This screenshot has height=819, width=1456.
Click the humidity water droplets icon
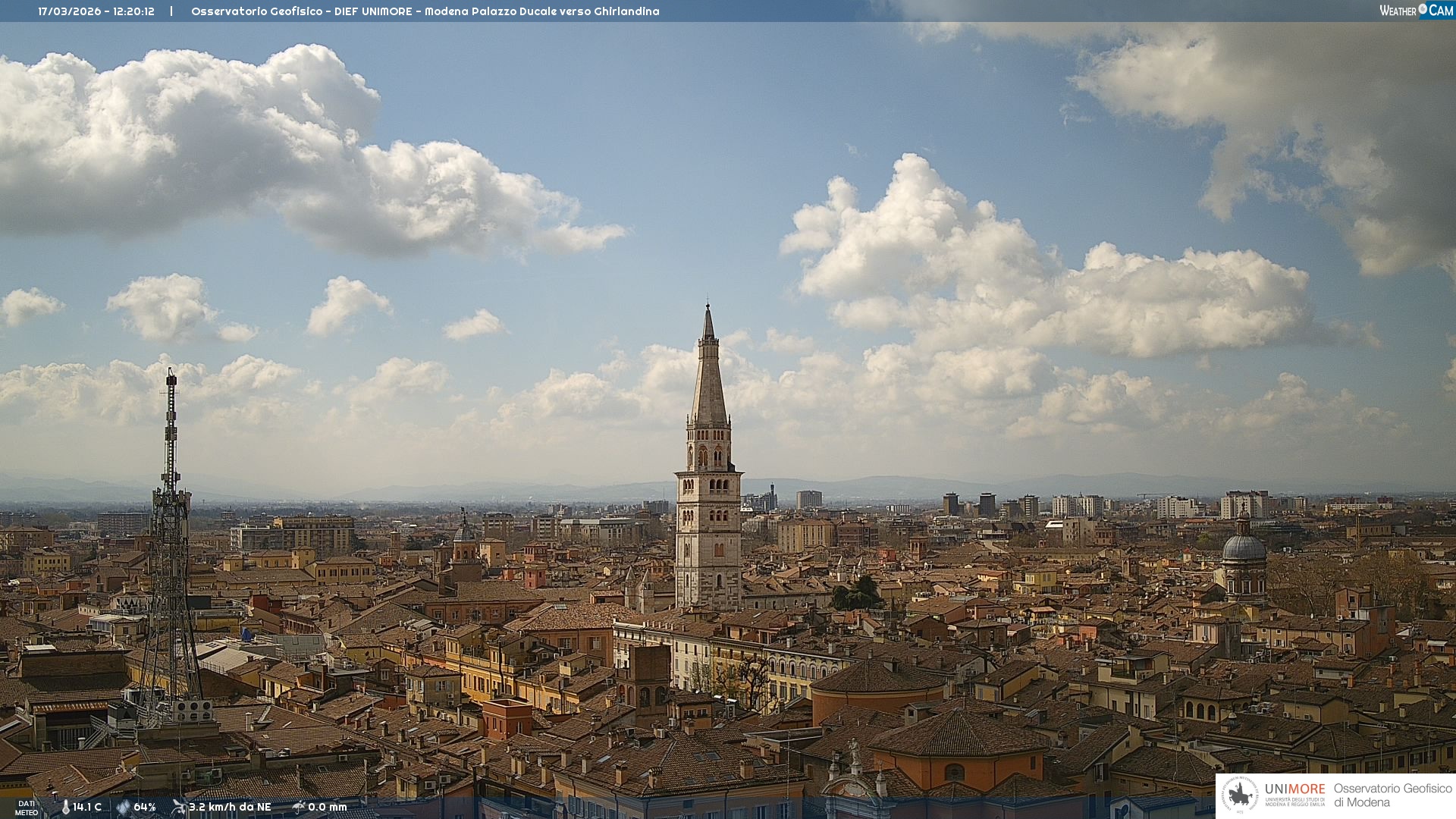(123, 807)
